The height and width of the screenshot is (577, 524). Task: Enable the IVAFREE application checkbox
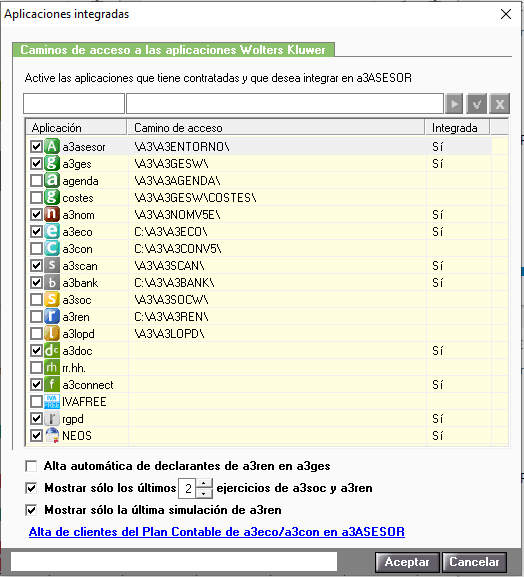[36, 401]
